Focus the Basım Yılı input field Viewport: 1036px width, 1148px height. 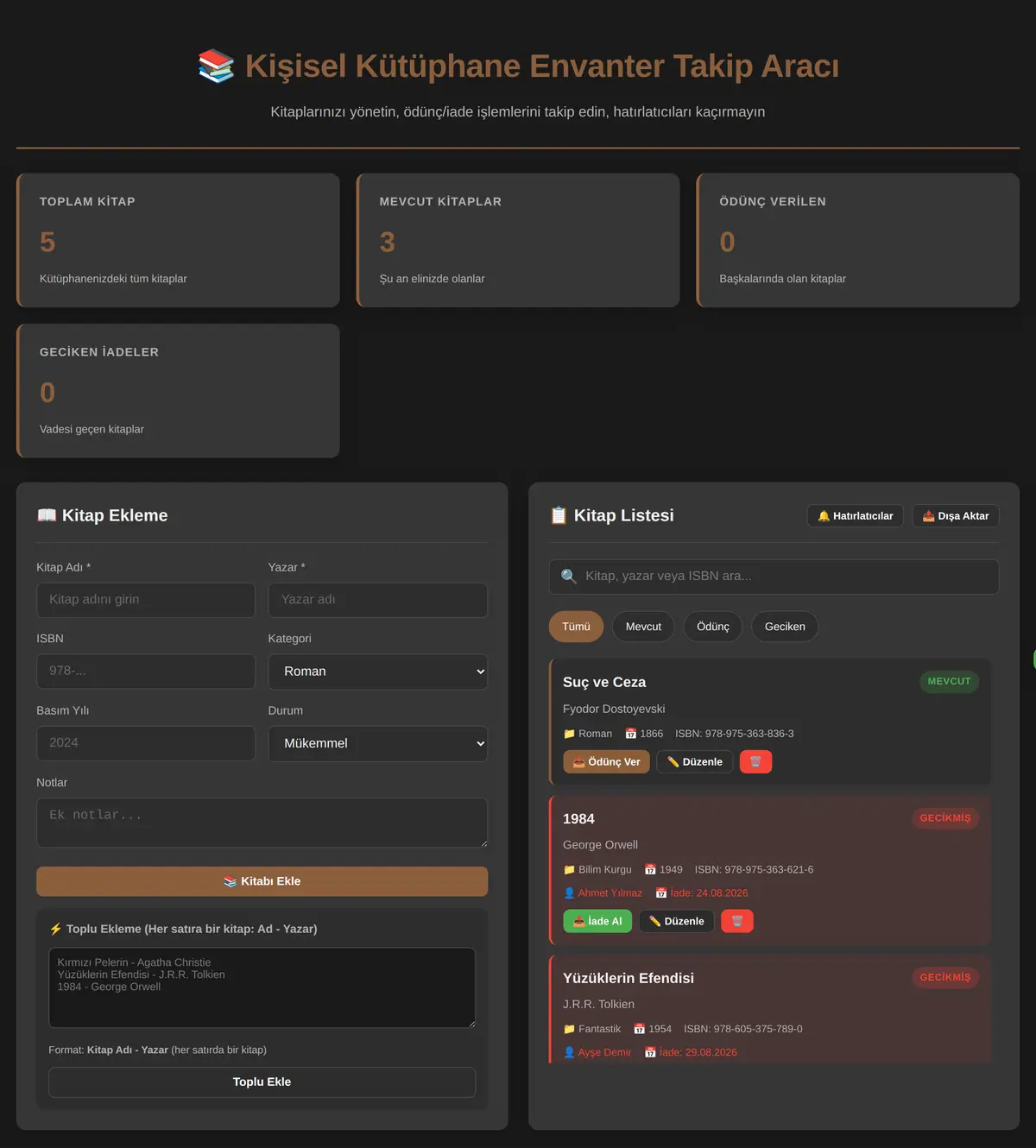pos(146,743)
